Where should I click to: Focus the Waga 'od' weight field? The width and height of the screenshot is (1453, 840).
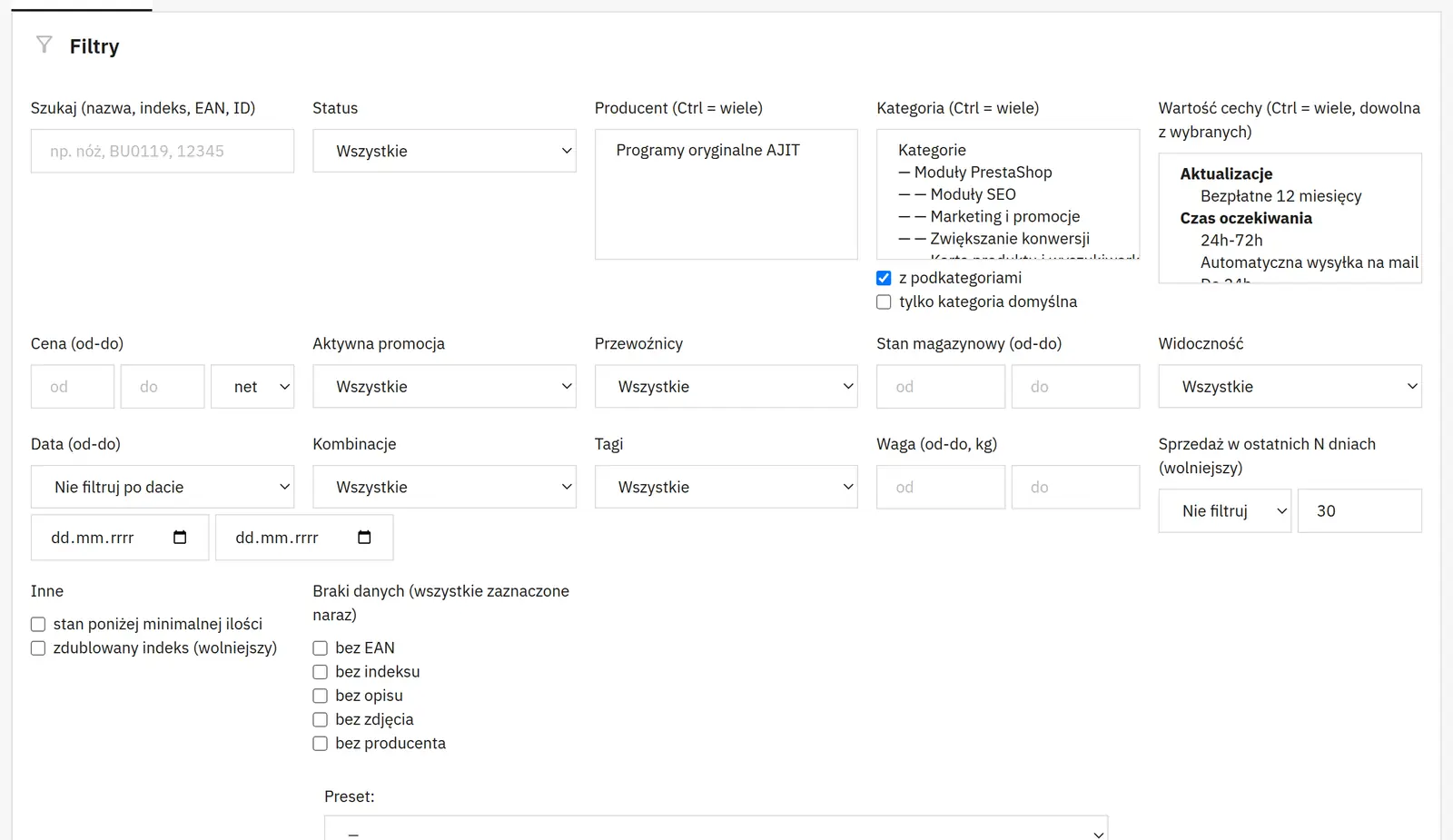pos(941,488)
